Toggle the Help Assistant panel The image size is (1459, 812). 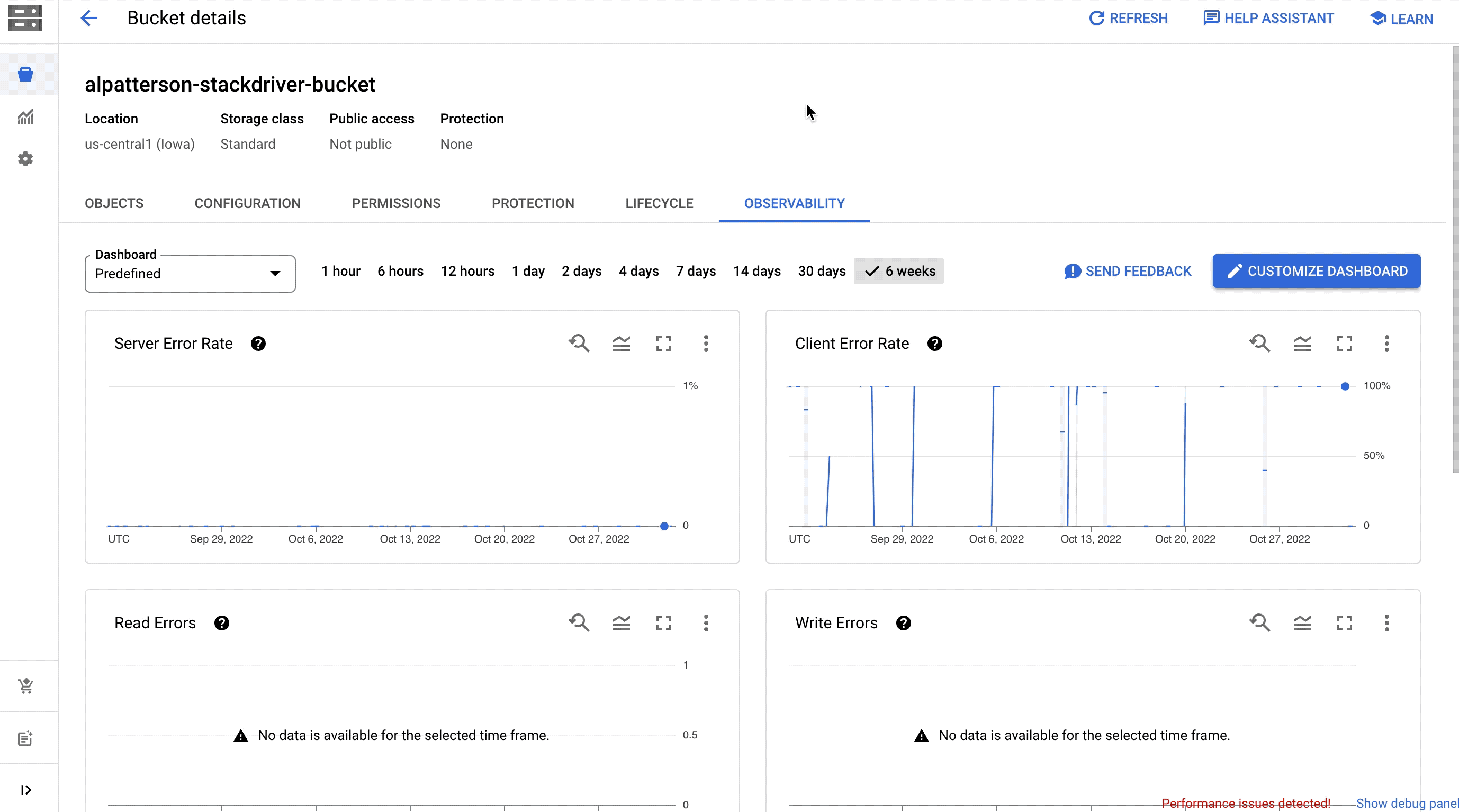pyautogui.click(x=1269, y=18)
